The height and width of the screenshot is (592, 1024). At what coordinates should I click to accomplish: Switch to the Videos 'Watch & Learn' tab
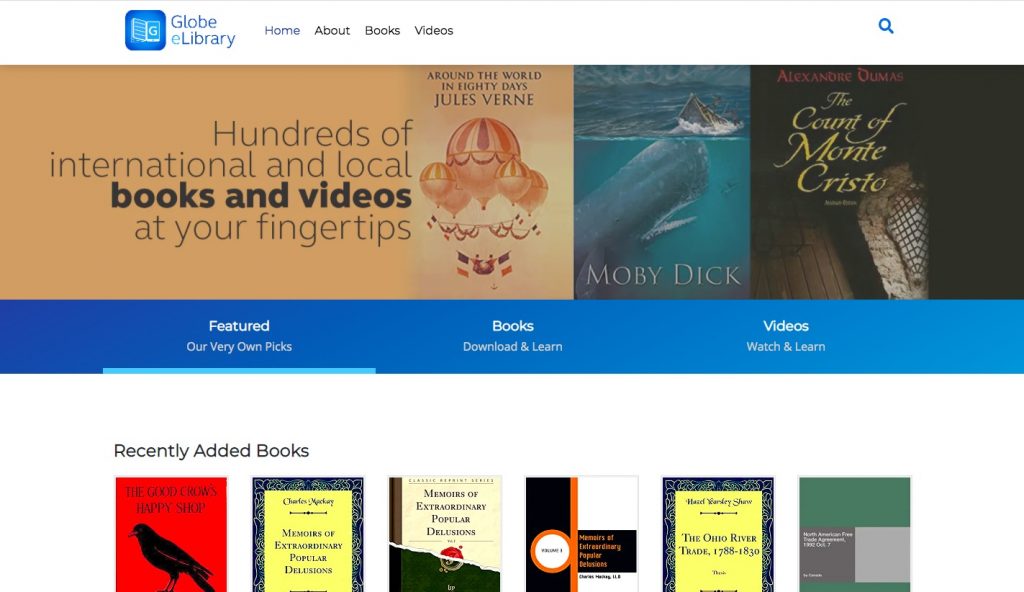(x=786, y=336)
